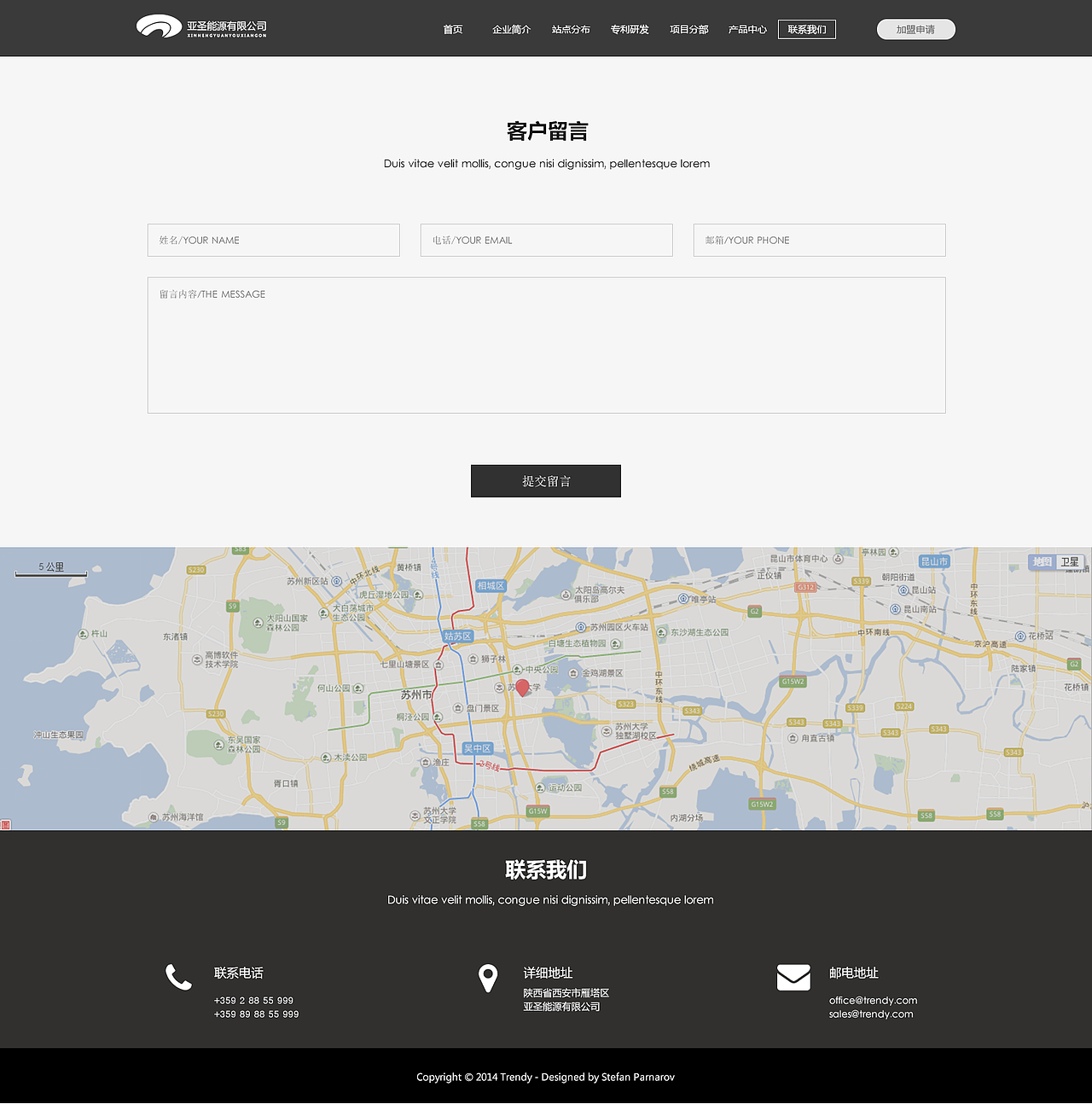Viewport: 1092px width, 1104px height.
Task: Switch the map to 卫星 satellite view
Action: (1072, 562)
